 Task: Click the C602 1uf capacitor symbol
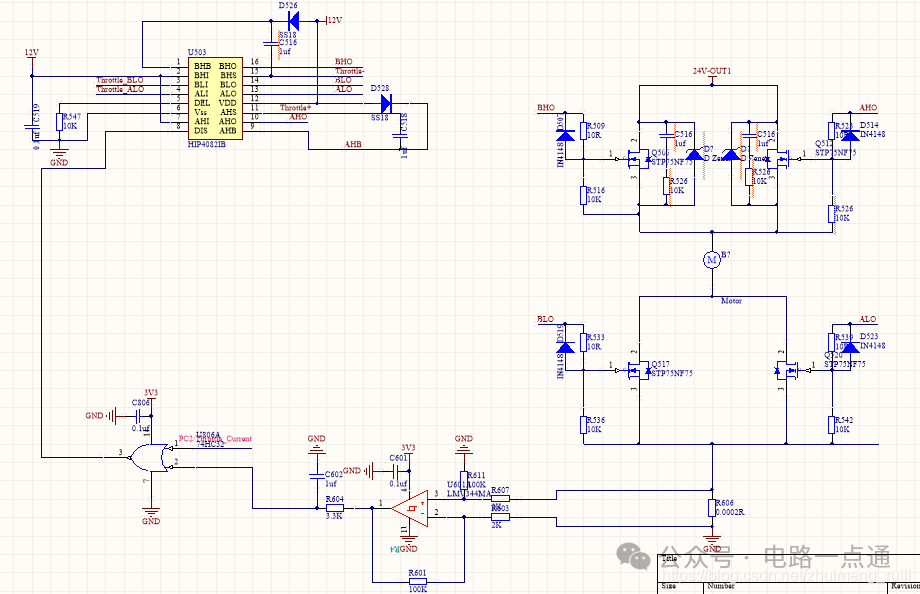pos(317,476)
